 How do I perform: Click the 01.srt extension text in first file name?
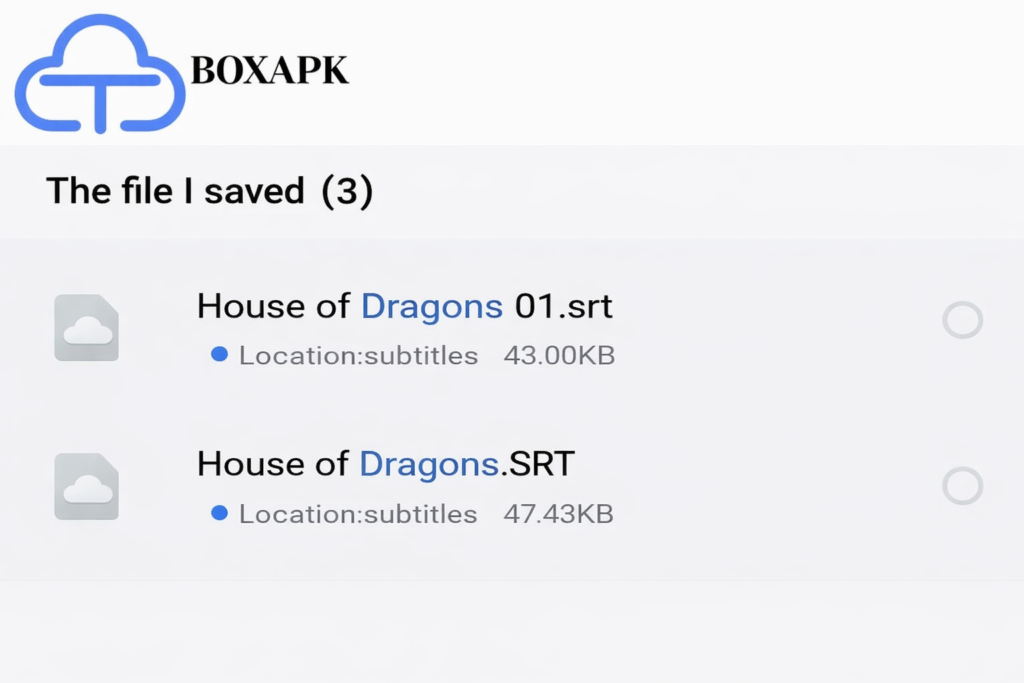pyautogui.click(x=563, y=305)
